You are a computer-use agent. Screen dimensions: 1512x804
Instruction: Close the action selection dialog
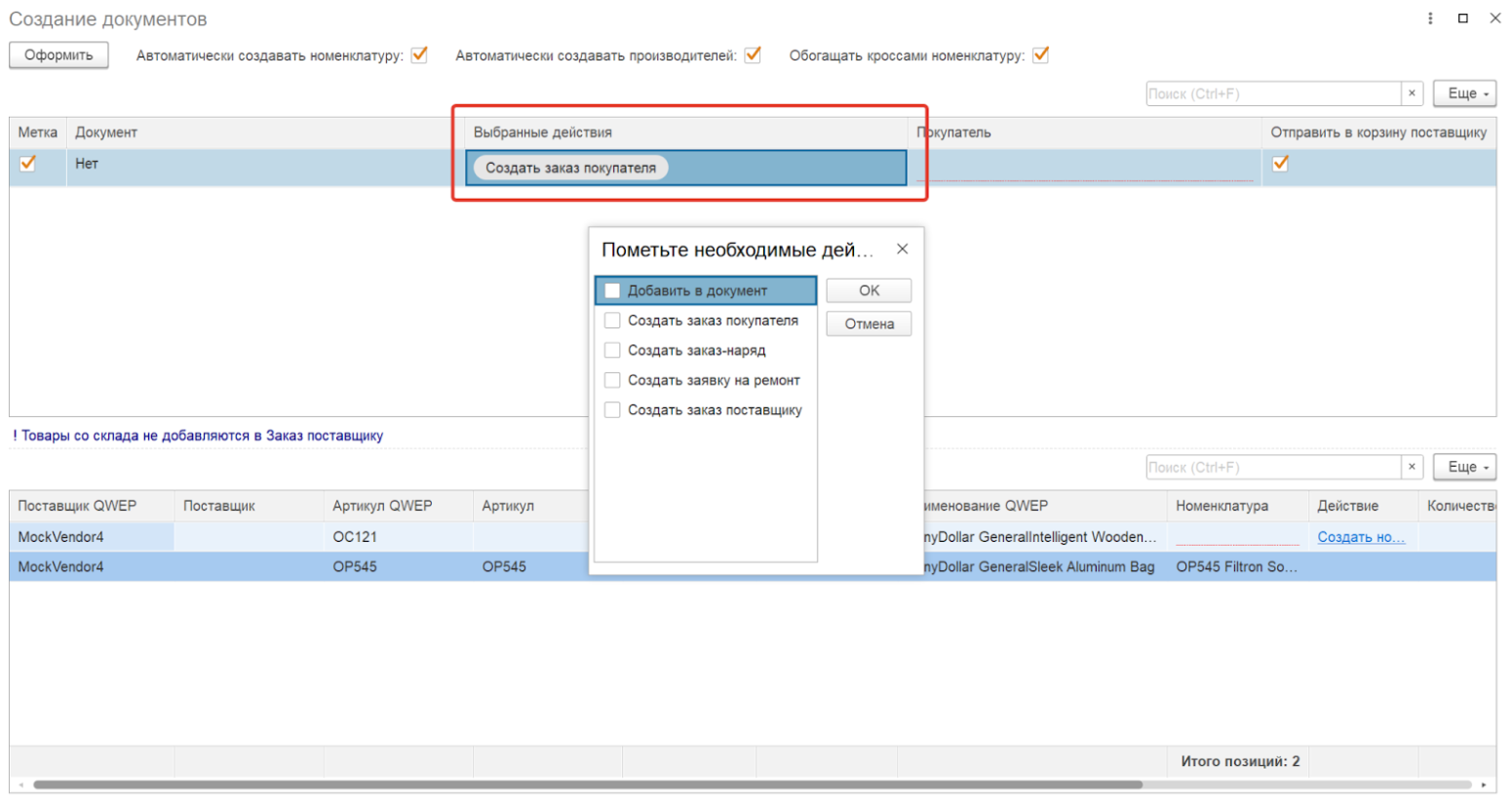(x=902, y=249)
